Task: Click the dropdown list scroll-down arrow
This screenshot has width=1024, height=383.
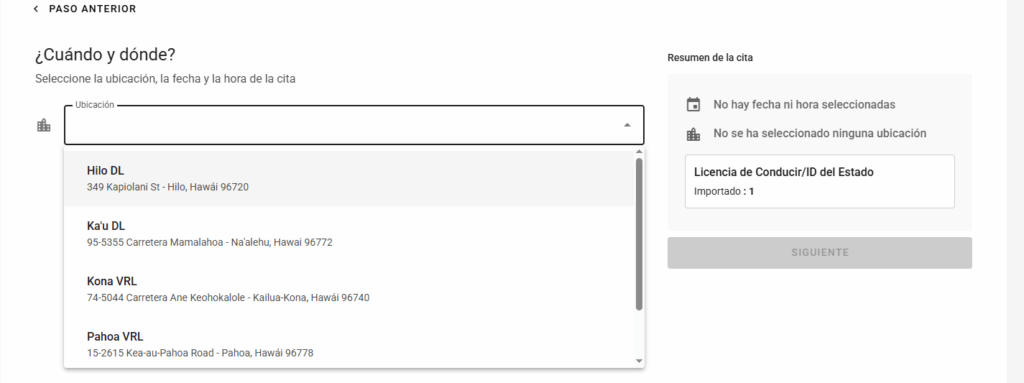Action: click(639, 361)
